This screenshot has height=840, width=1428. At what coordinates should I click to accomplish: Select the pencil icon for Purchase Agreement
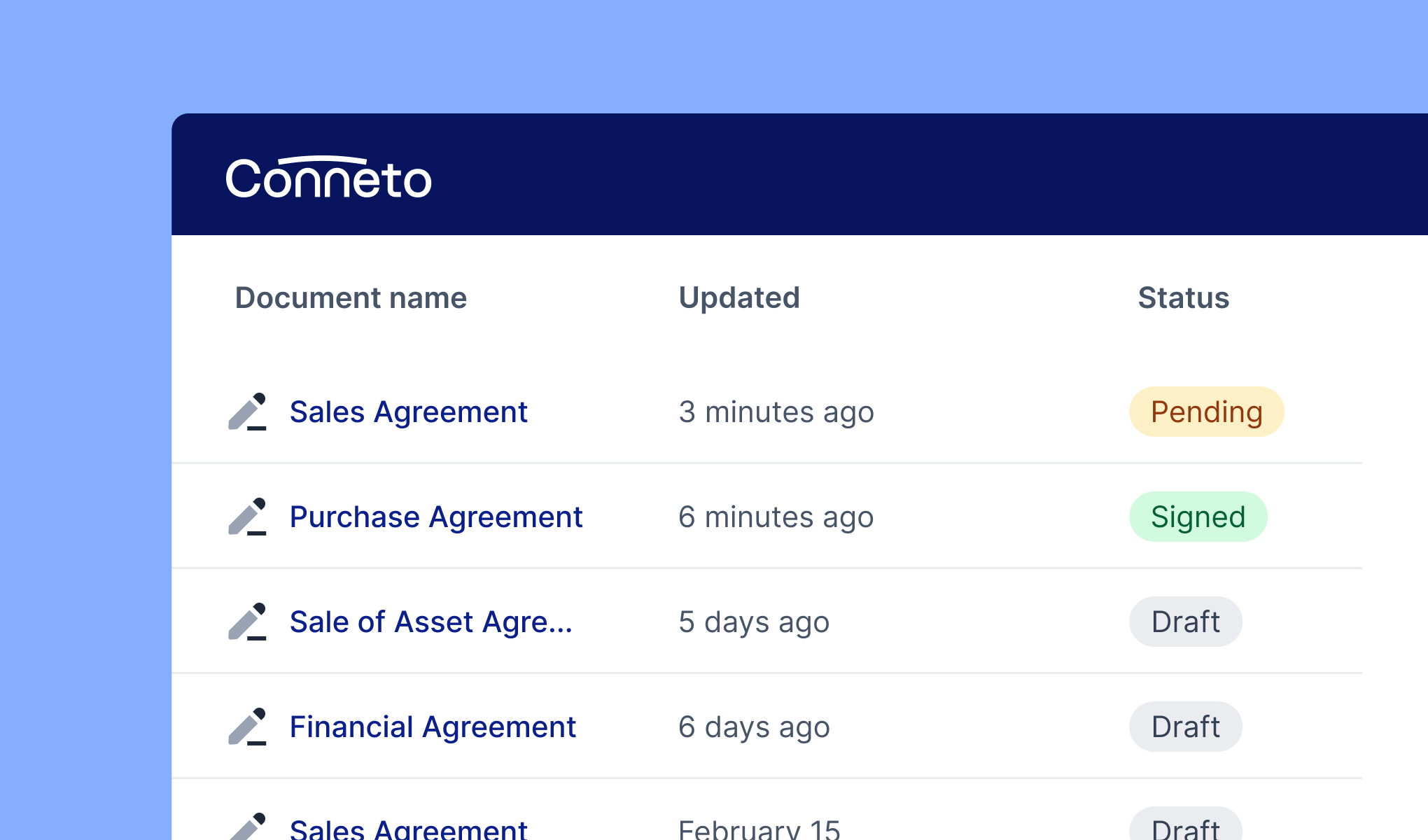point(248,517)
